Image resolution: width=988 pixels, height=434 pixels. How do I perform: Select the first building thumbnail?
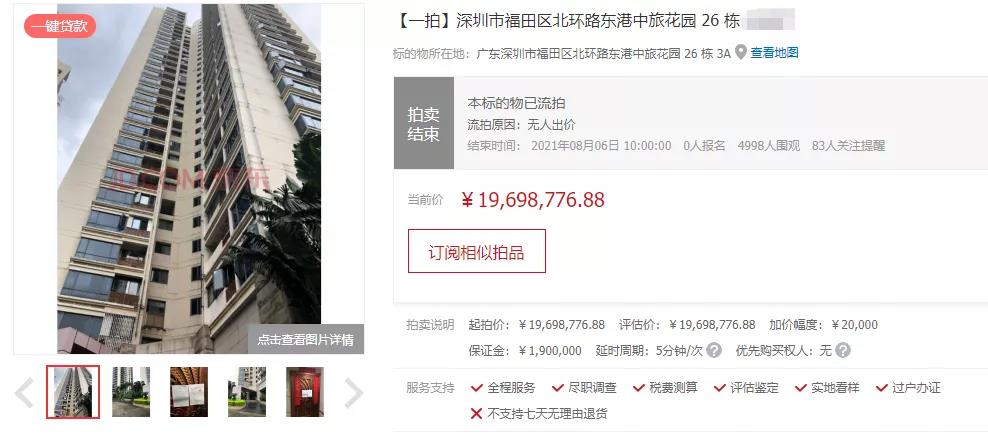tap(73, 392)
